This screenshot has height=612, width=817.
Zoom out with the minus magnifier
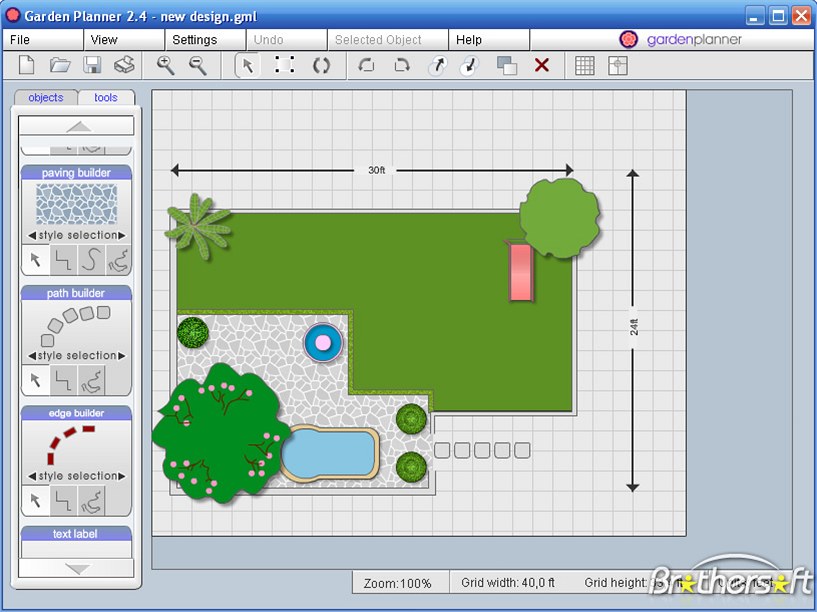tap(198, 66)
